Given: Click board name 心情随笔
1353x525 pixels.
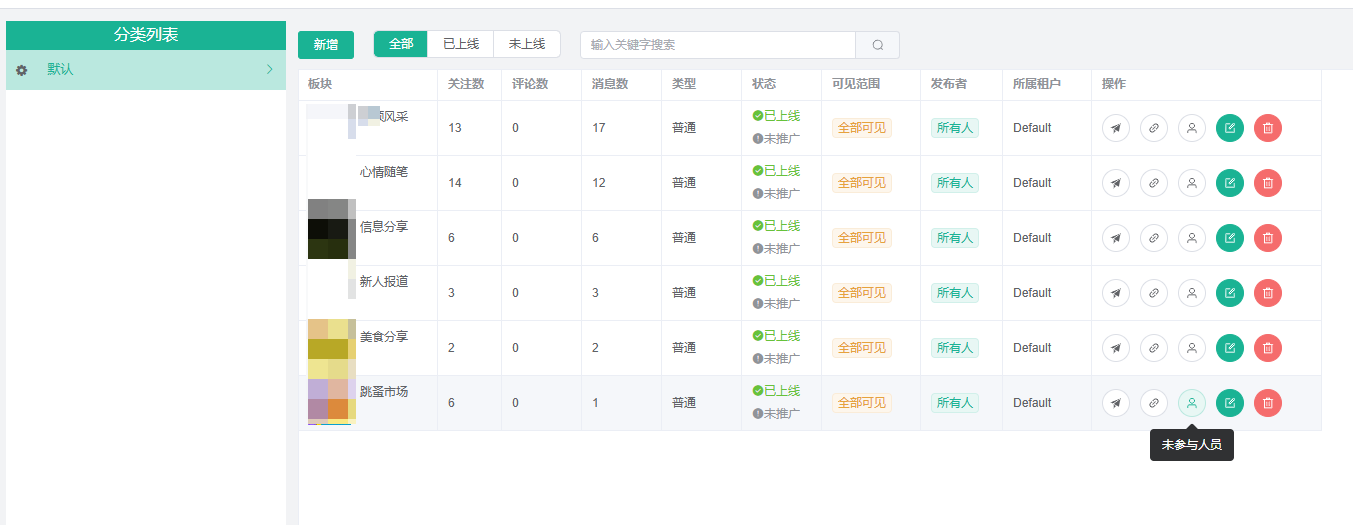Looking at the screenshot, I should (384, 172).
